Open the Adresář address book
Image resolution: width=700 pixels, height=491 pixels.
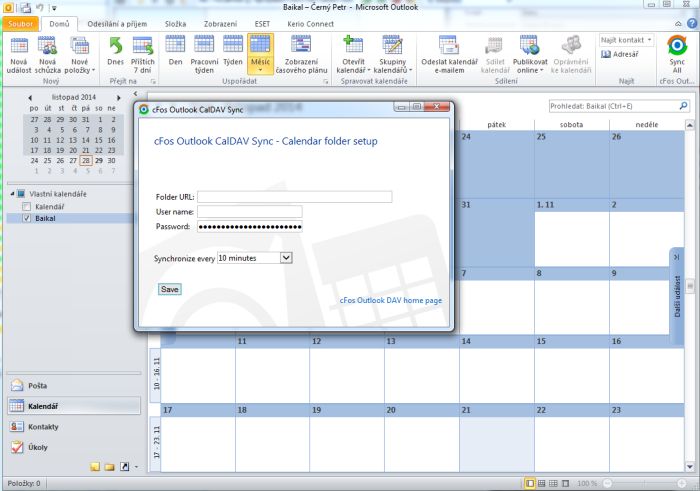click(x=620, y=54)
